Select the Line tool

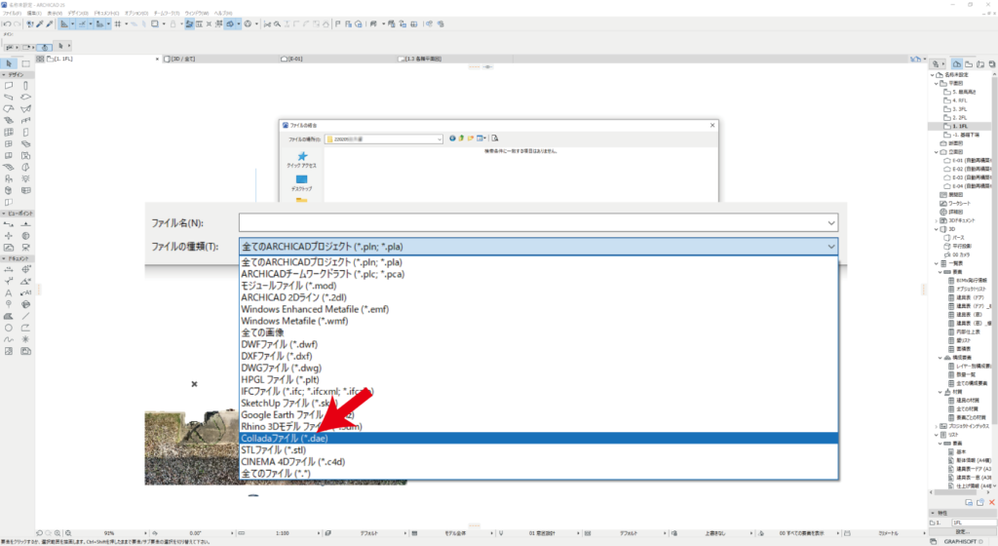click(x=25, y=316)
